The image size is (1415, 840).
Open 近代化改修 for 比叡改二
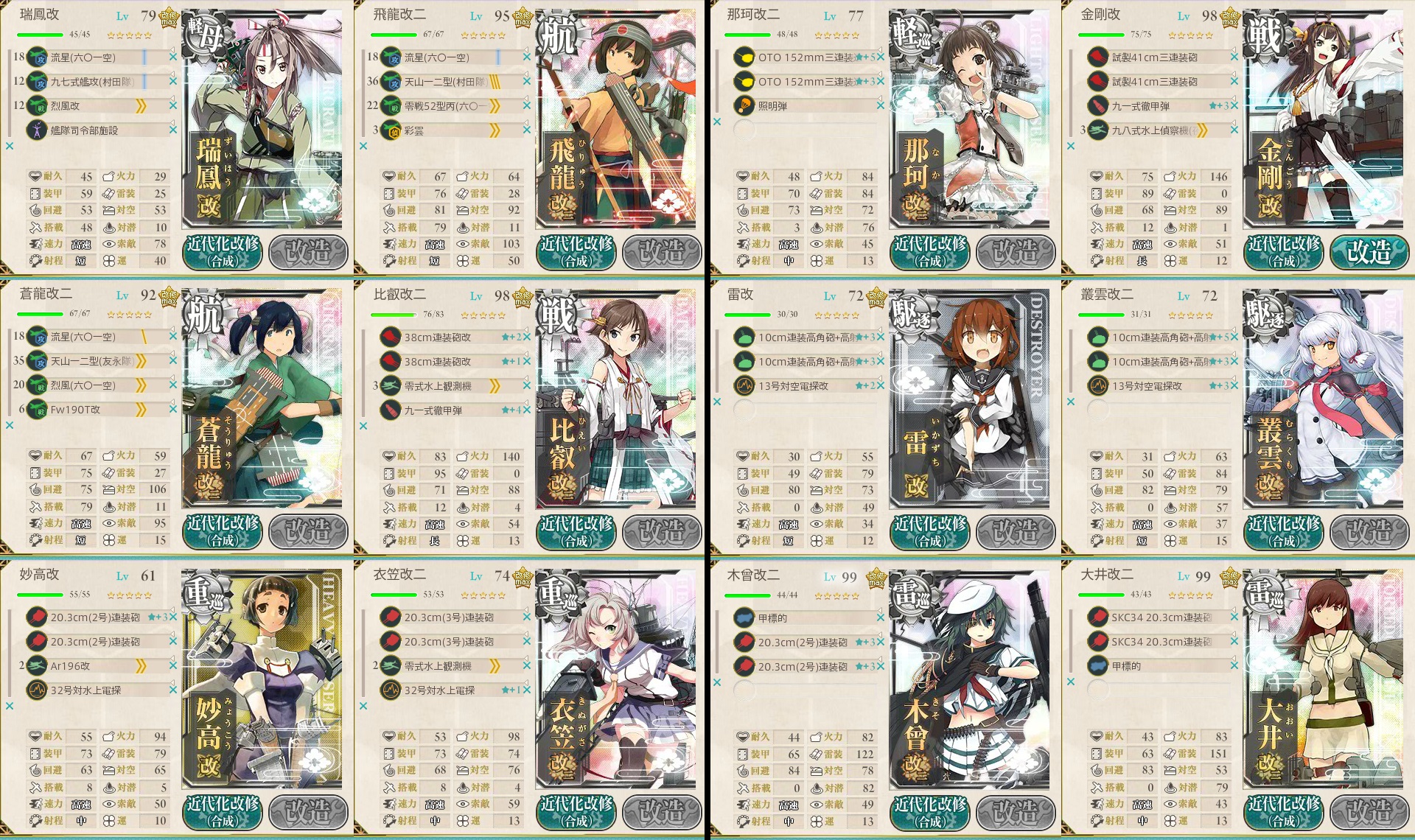pyautogui.click(x=576, y=531)
